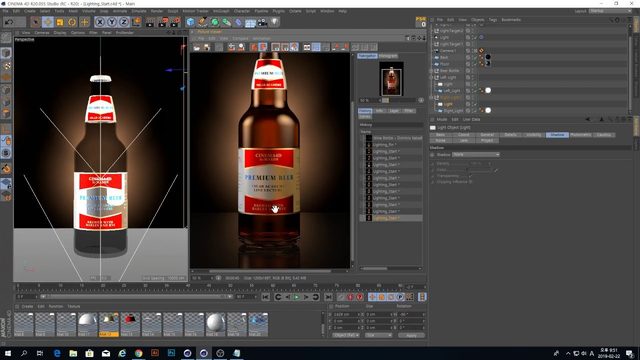Click the Render View clapperboard icon
The height and width of the screenshot is (360, 640).
[150, 22]
